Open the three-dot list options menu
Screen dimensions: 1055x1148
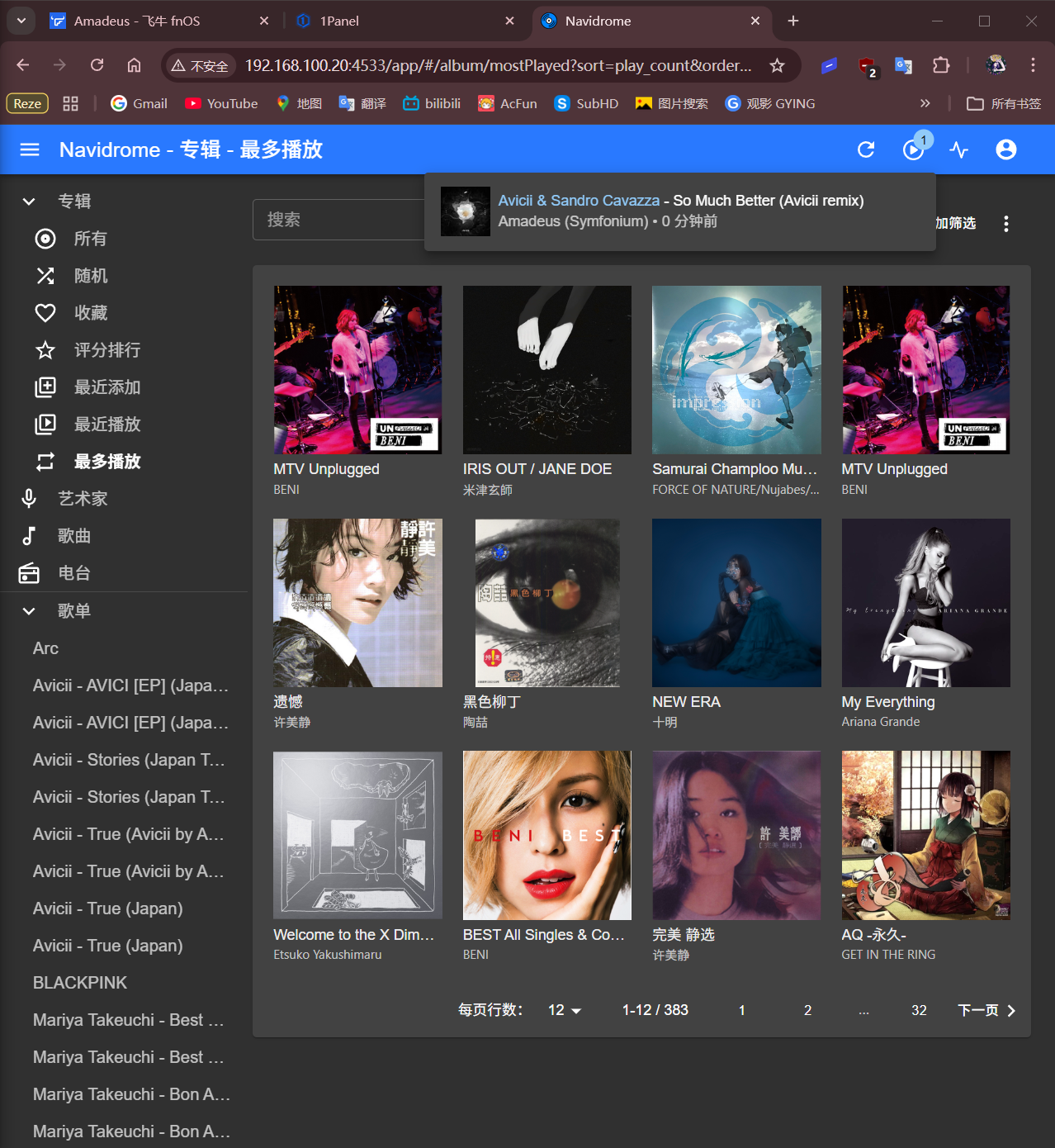coord(1005,224)
